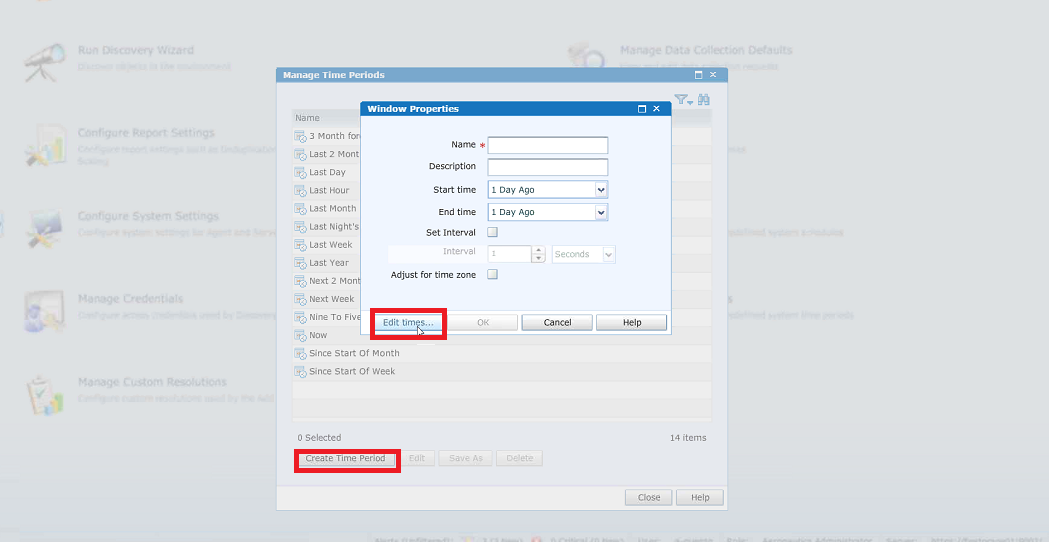Image resolution: width=1049 pixels, height=542 pixels.
Task: Open the Edit times dialog
Action: (x=408, y=323)
